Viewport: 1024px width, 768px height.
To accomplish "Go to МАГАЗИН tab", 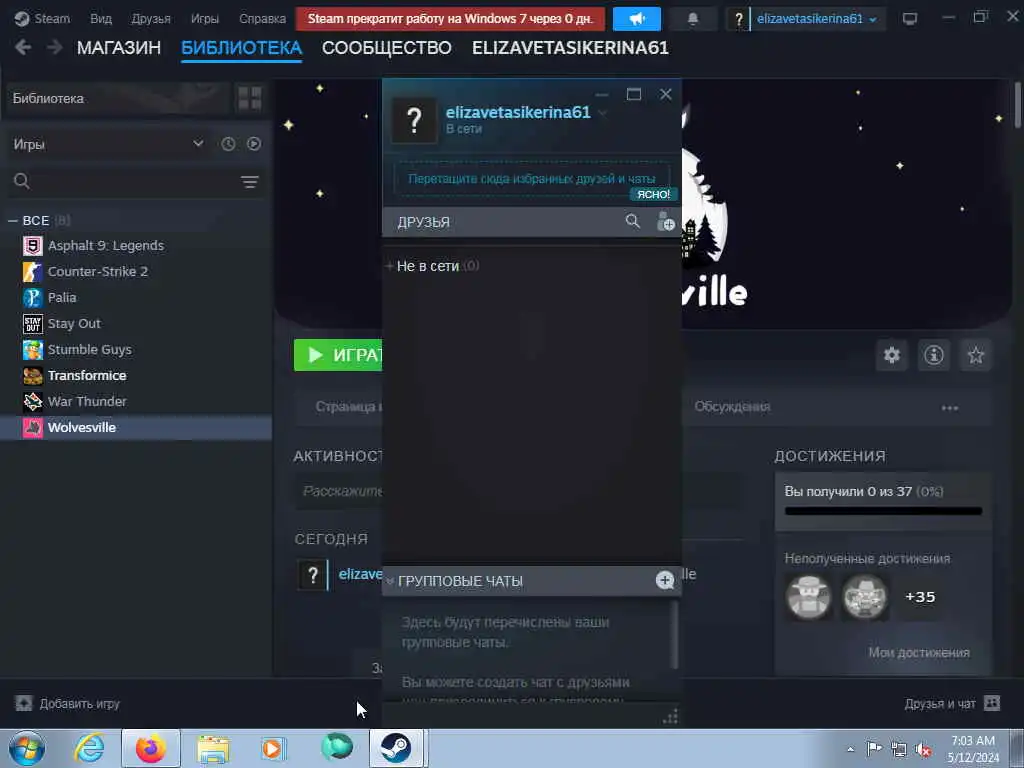I will [119, 48].
